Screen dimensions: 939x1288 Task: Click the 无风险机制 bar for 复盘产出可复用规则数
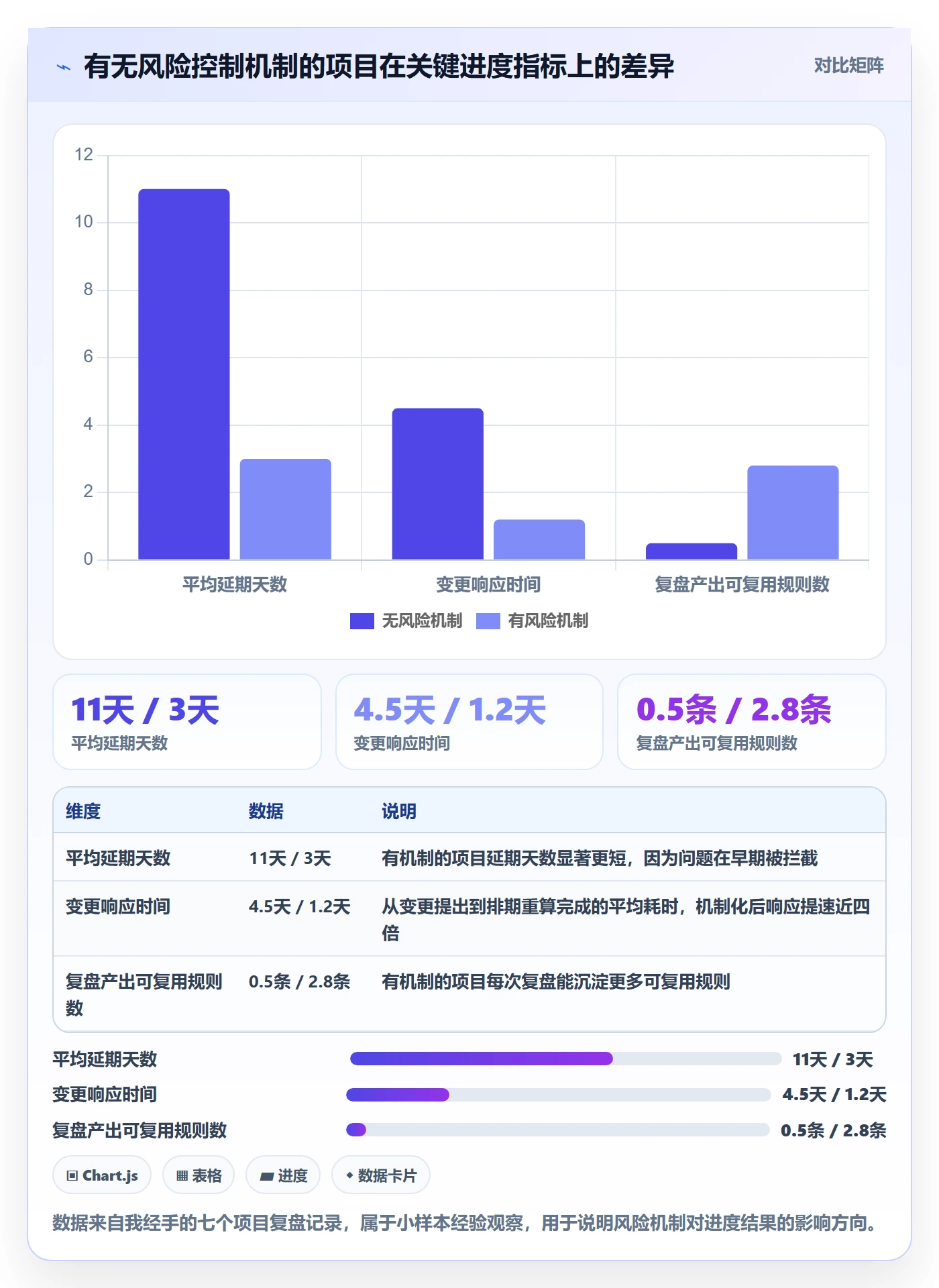[x=692, y=551]
